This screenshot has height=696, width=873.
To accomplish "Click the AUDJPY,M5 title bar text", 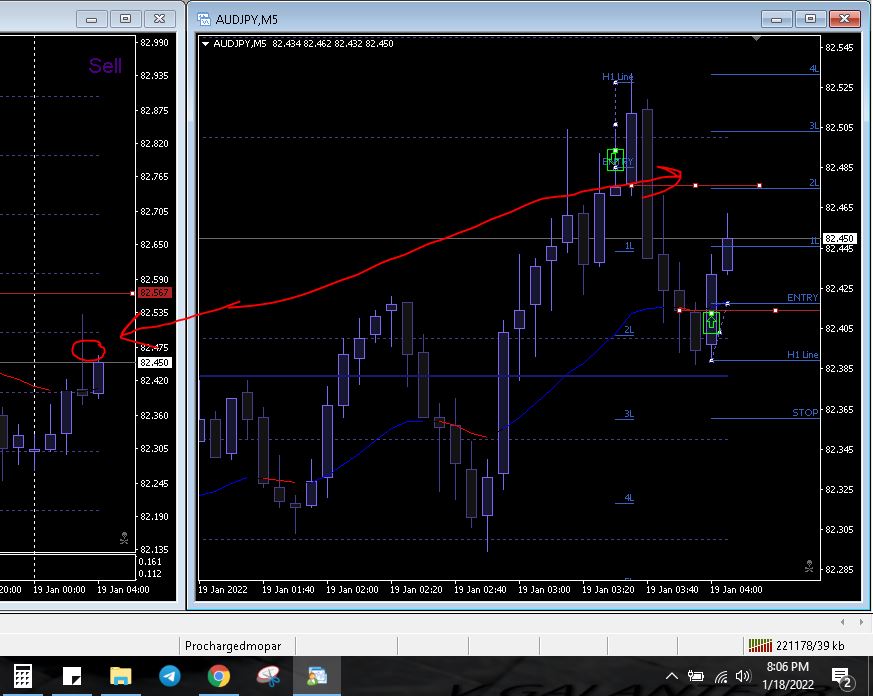I will point(247,19).
